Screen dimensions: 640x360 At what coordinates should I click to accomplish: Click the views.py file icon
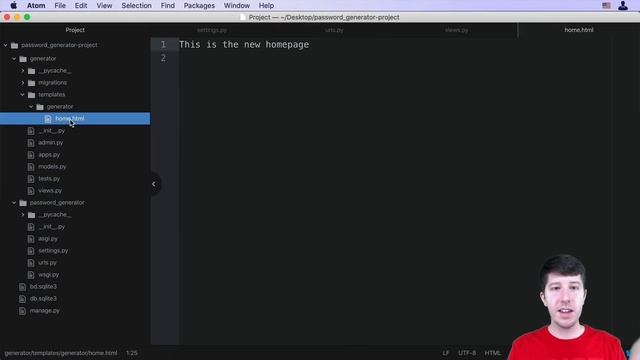(31, 191)
